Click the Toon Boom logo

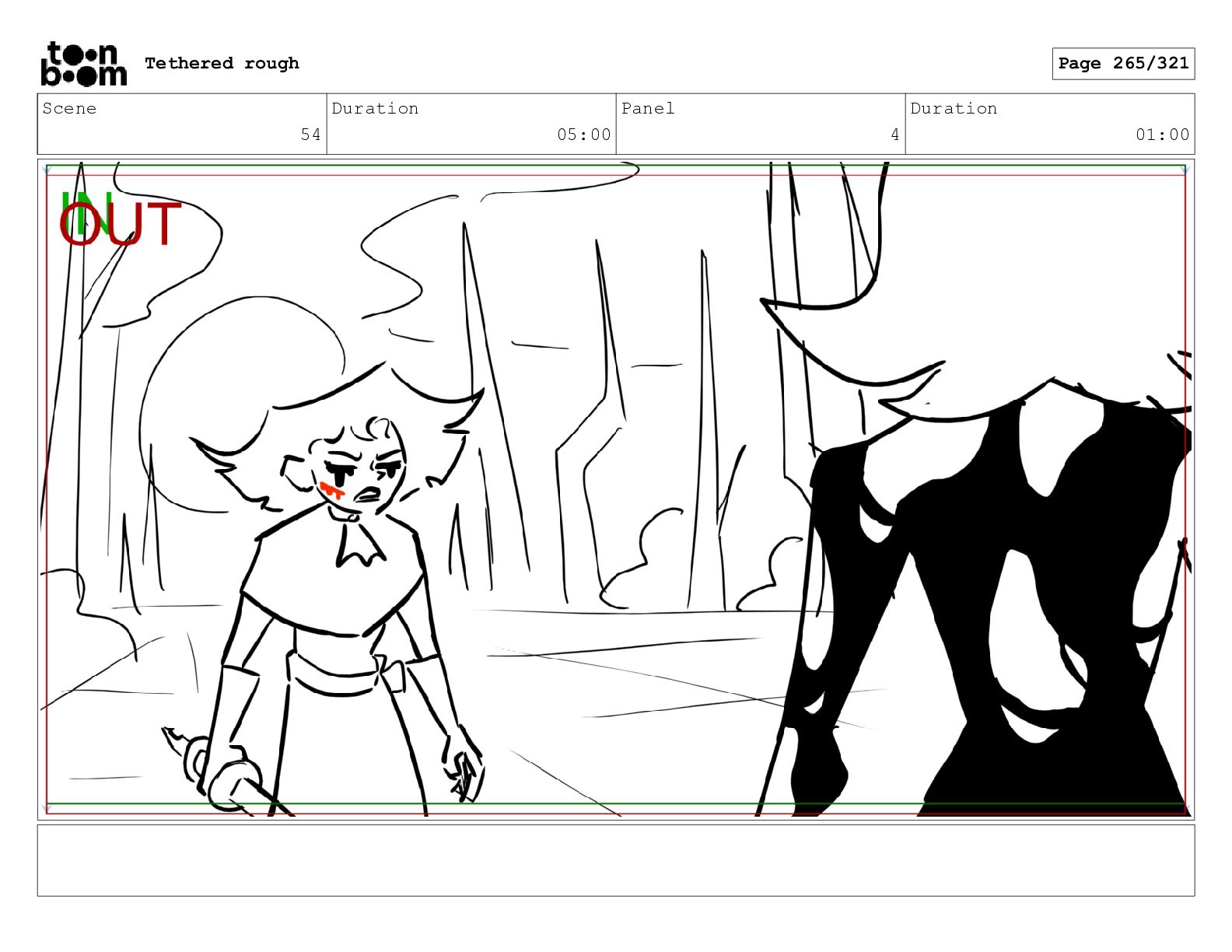pyautogui.click(x=83, y=64)
